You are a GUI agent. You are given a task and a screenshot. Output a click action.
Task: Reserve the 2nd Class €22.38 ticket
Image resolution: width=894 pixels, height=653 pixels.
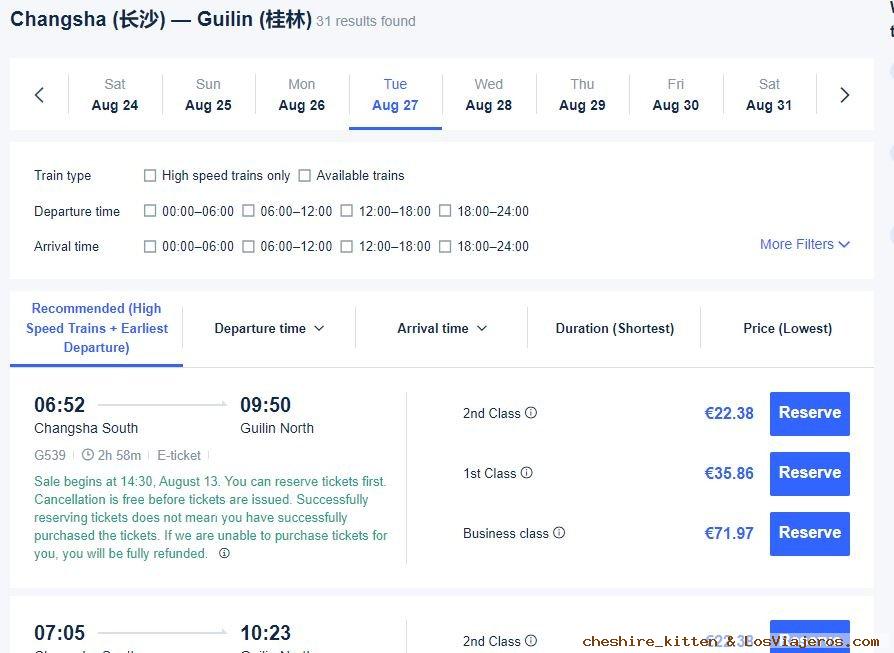[810, 413]
